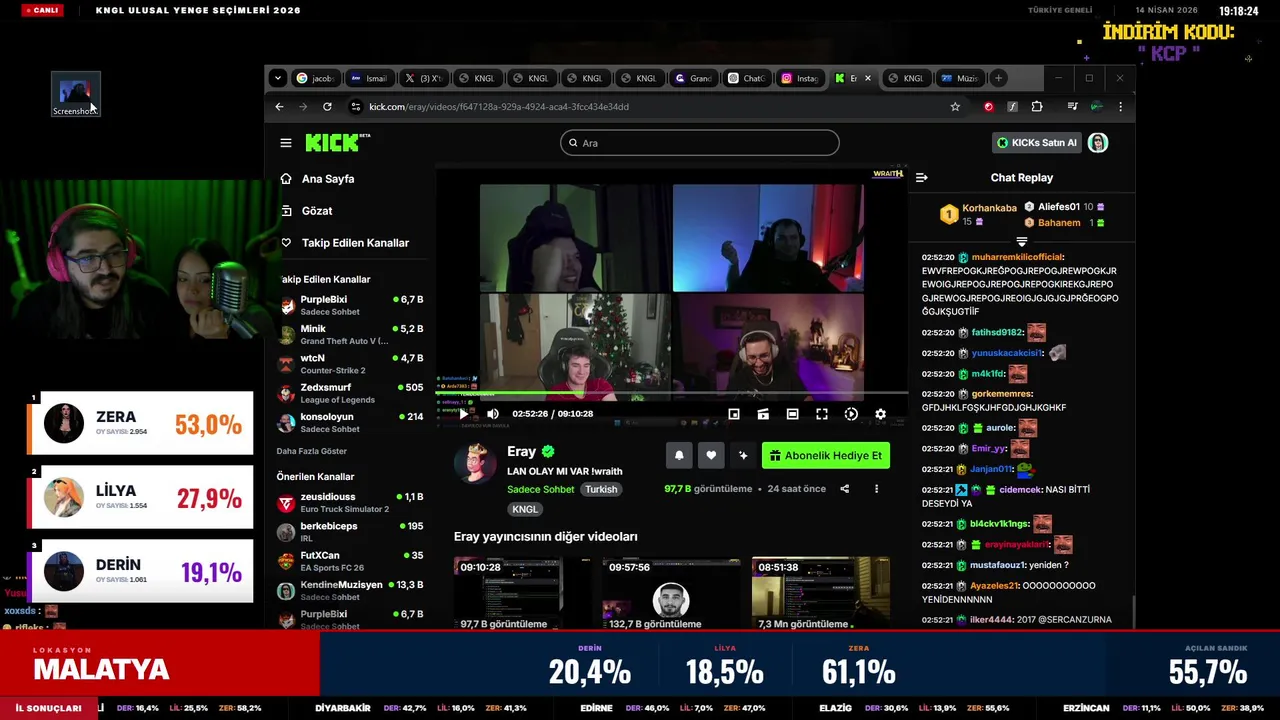The height and width of the screenshot is (720, 1280).
Task: Open the Sadece Sohbet category link
Action: point(540,489)
